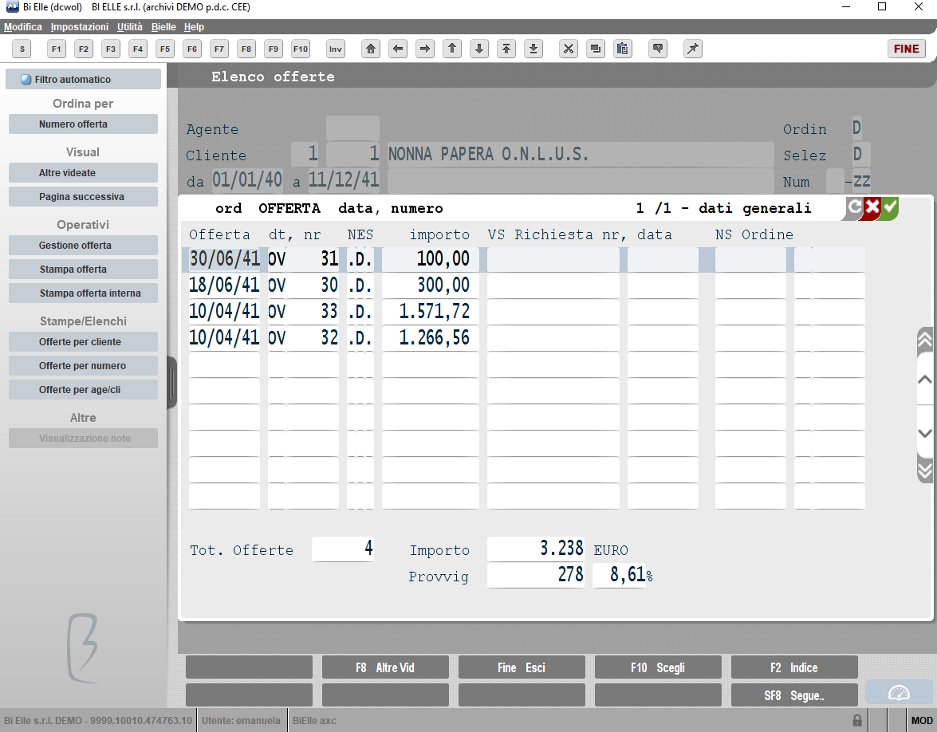Click the left arrow toolbar icon
This screenshot has height=732, width=937.
click(398, 49)
